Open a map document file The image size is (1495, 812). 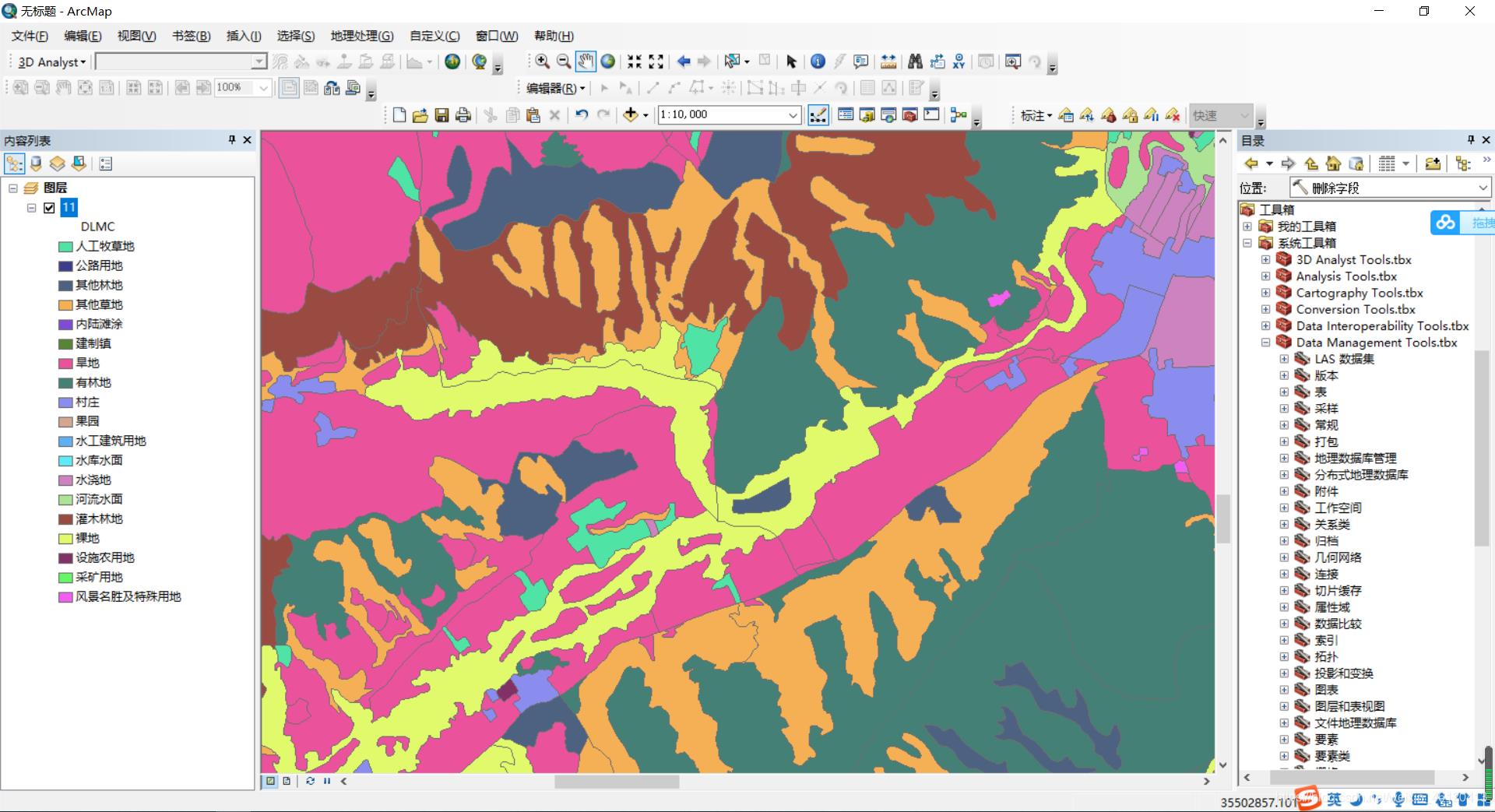click(420, 115)
